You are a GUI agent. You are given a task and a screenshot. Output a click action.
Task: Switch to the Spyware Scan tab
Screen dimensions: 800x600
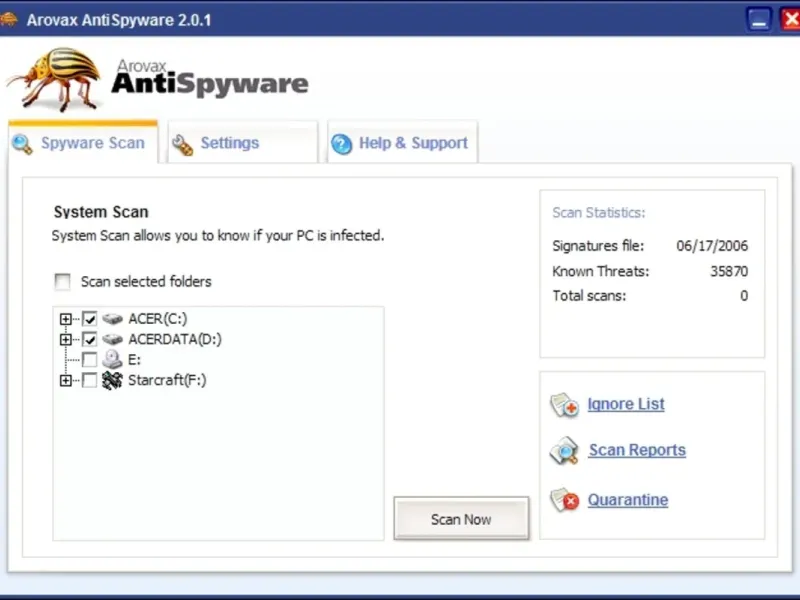click(x=83, y=143)
